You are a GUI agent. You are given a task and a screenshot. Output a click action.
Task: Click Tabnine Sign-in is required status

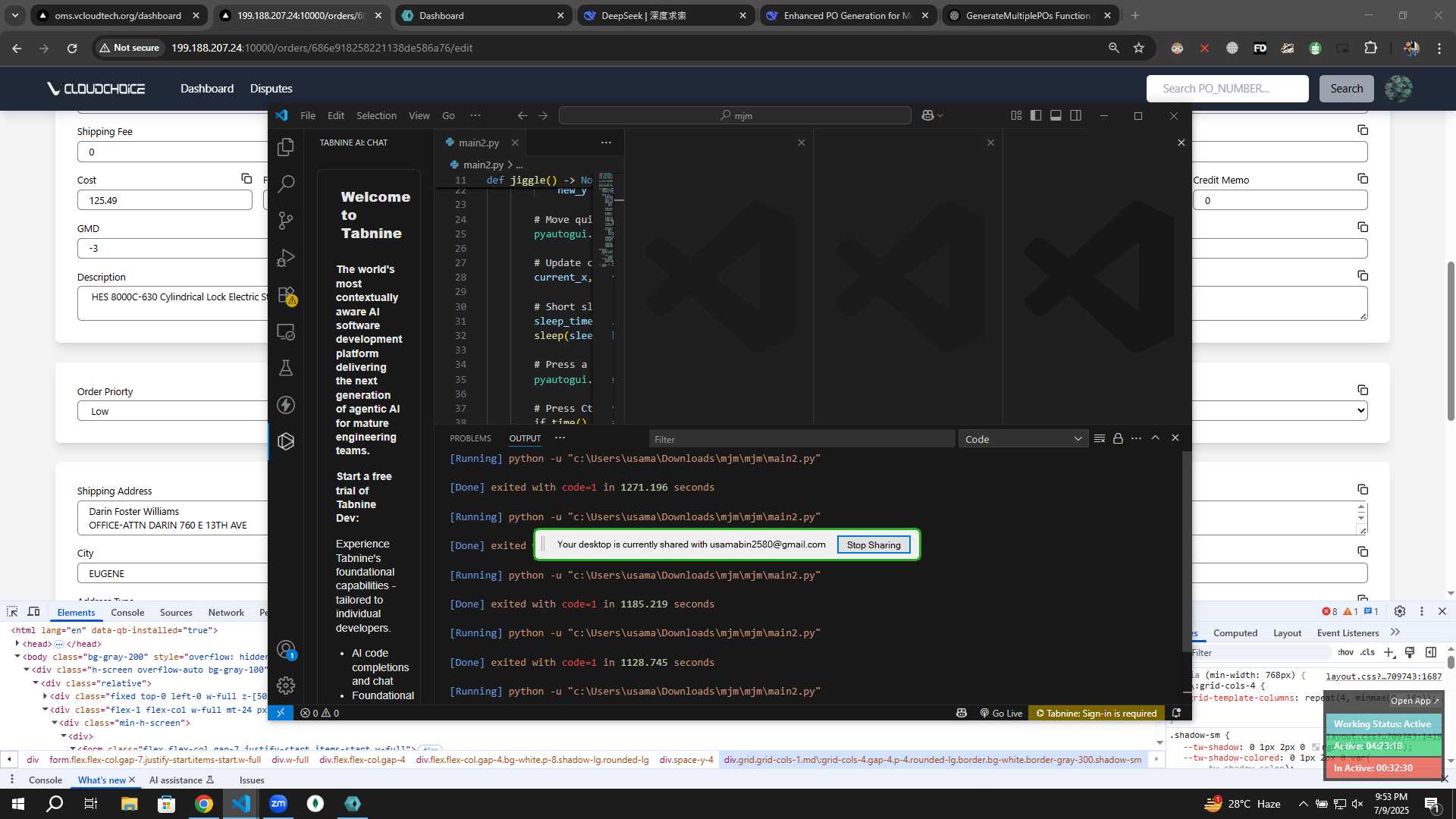1096,713
